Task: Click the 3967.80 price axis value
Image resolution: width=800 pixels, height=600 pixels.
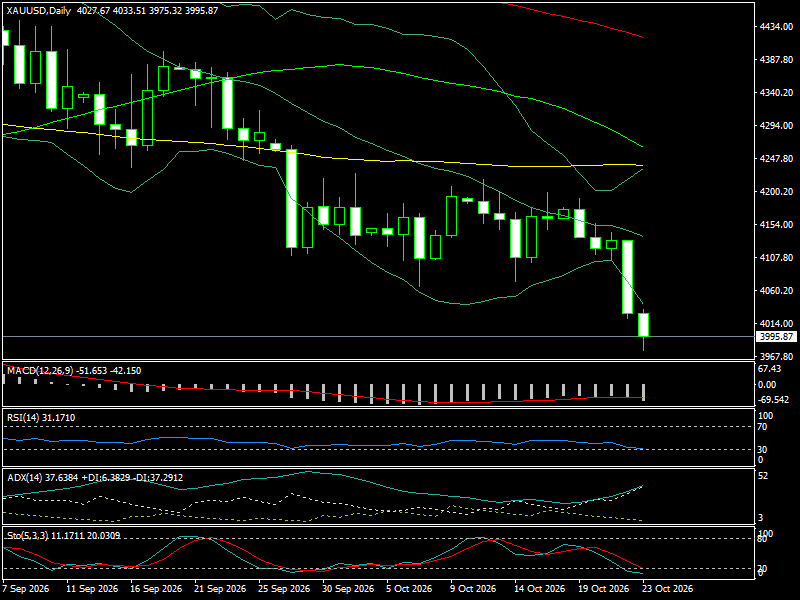Action: point(776,357)
